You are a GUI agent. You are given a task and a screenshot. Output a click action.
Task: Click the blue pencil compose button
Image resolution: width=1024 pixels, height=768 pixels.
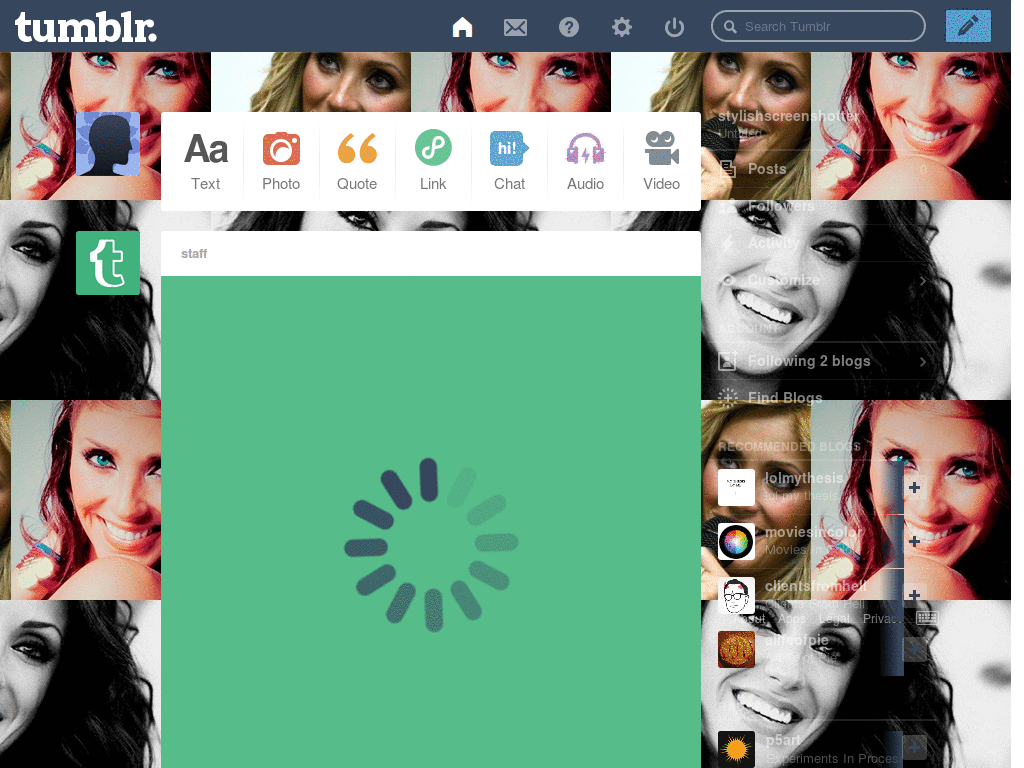pos(968,26)
